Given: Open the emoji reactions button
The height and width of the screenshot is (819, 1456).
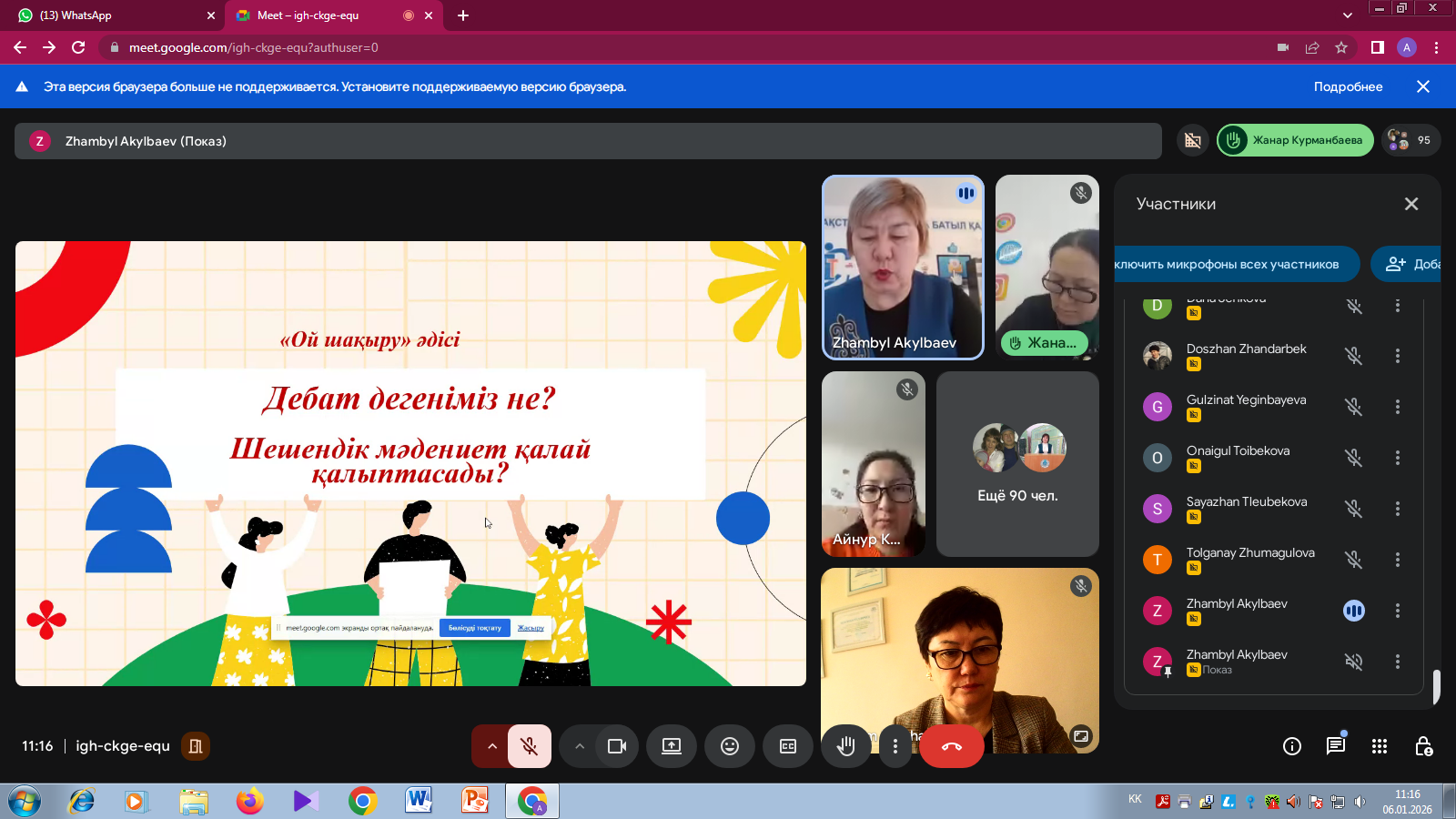Looking at the screenshot, I should pos(730,746).
